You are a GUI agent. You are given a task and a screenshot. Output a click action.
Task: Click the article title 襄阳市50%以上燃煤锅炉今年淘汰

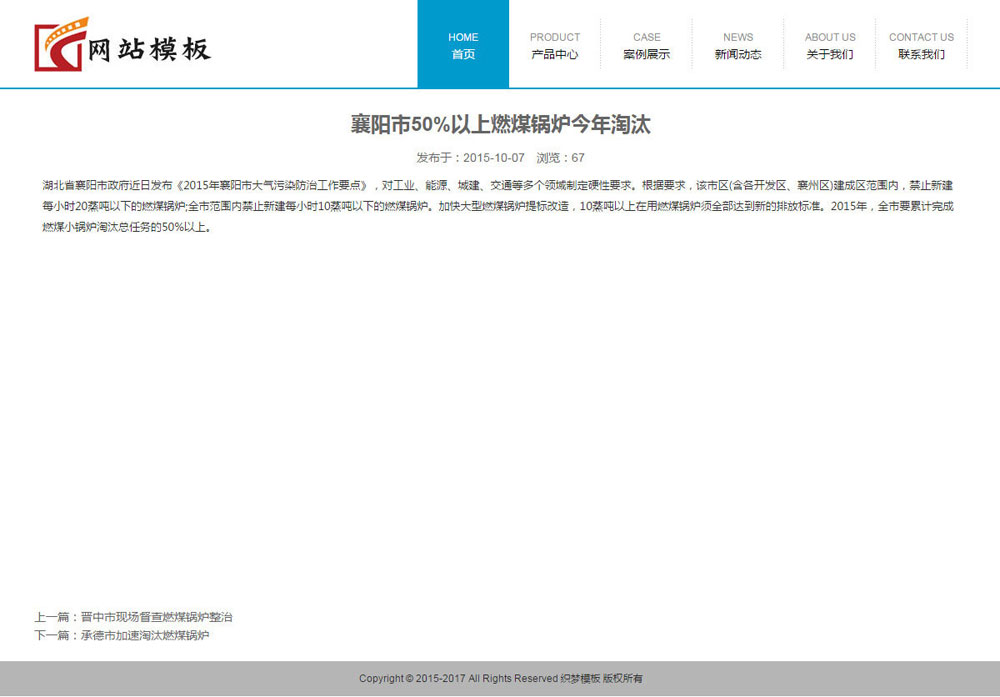tap(500, 124)
